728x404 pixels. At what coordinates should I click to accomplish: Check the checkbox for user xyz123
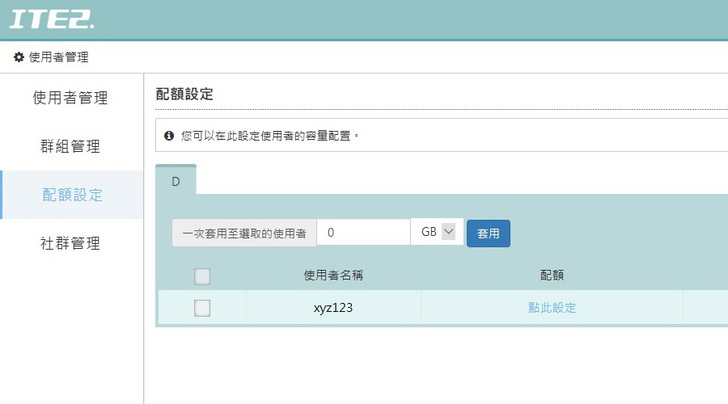tap(202, 308)
